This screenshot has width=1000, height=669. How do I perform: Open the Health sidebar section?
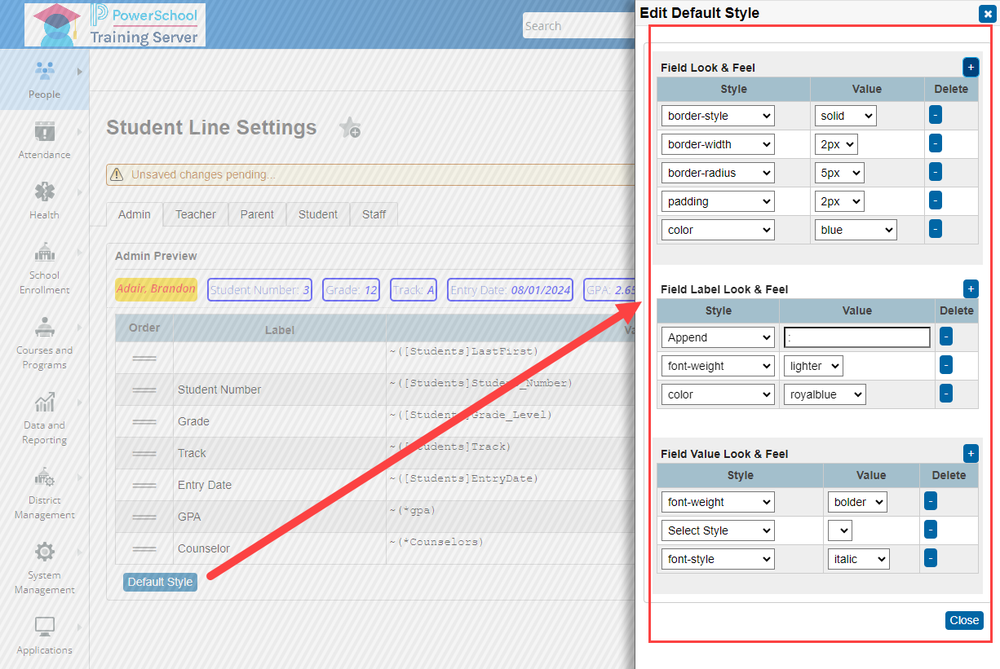click(44, 201)
